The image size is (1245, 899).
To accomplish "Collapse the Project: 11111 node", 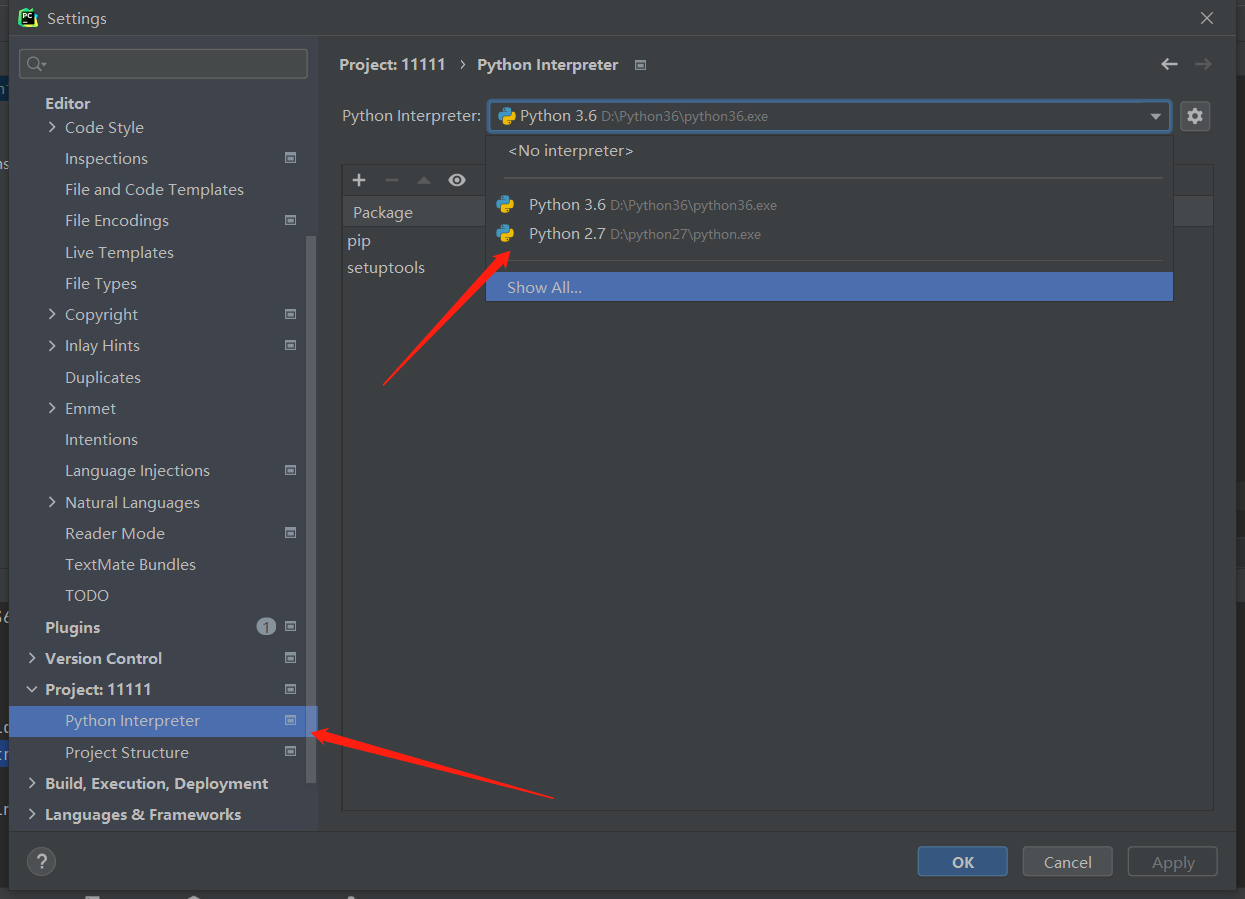I will tap(32, 689).
